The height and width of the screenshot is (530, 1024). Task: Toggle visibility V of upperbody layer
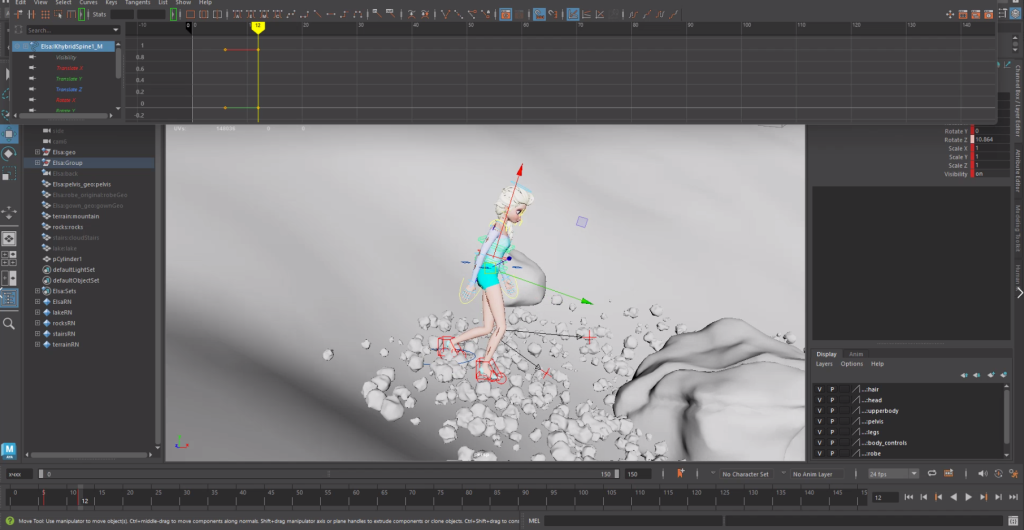click(820, 411)
